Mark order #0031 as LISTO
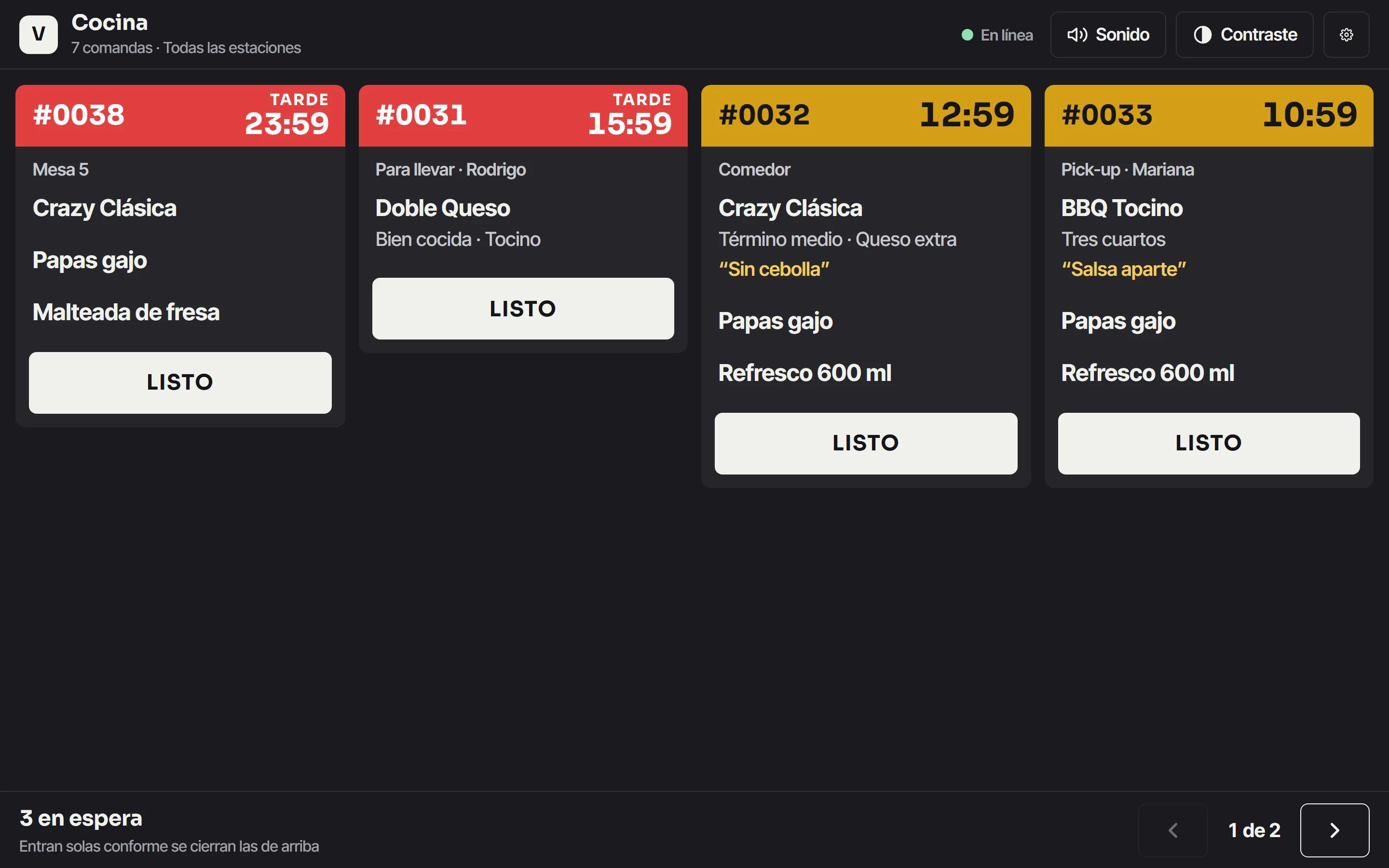The image size is (1389, 868). pyautogui.click(x=523, y=309)
